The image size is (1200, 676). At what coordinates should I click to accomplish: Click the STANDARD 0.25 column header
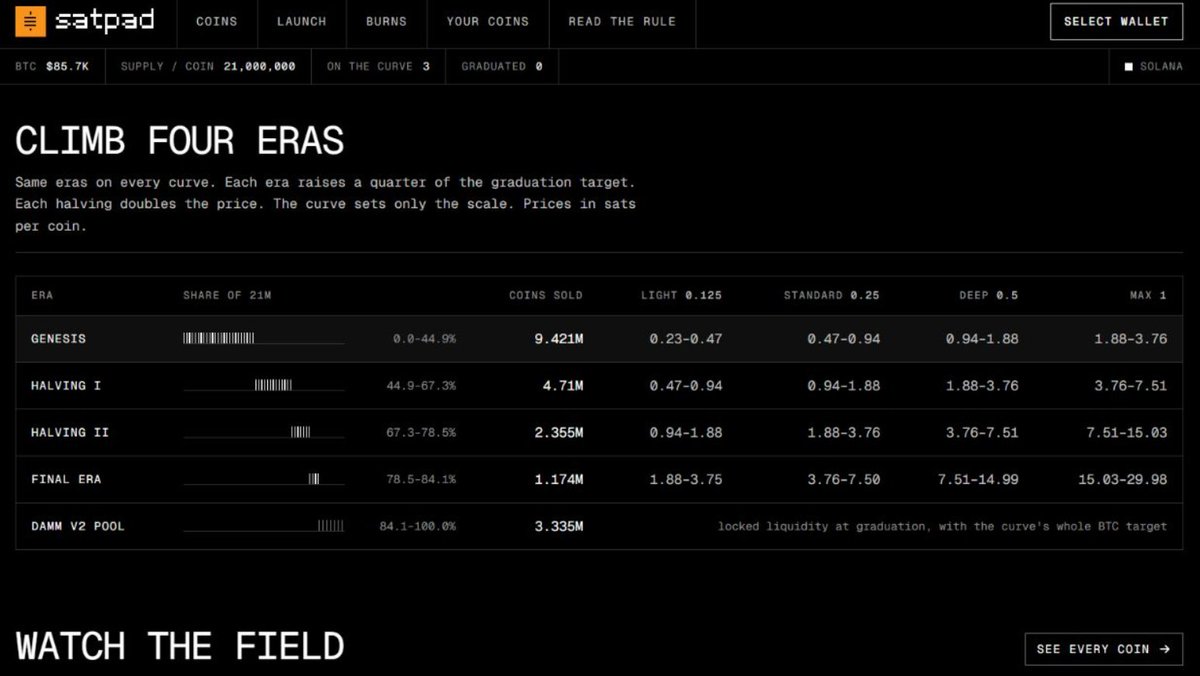tap(832, 296)
